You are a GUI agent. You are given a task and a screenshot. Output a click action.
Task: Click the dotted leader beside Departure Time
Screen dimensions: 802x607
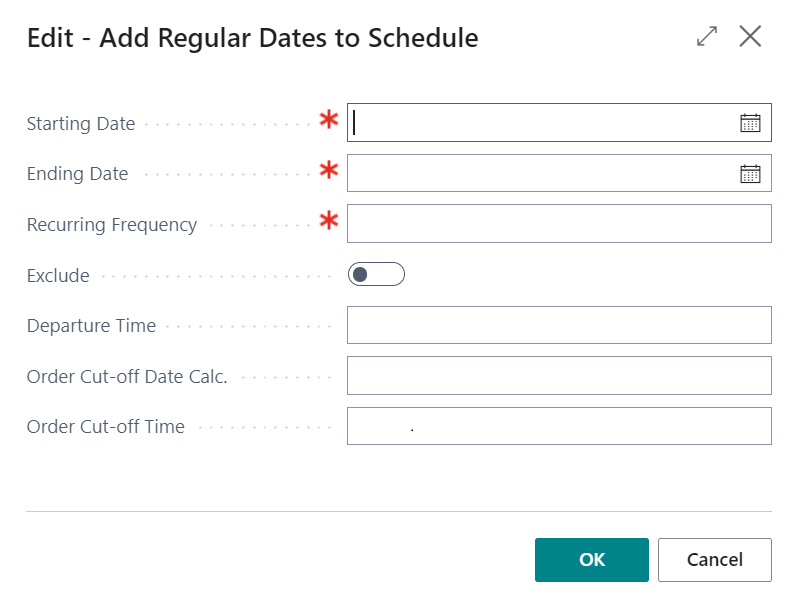(250, 326)
